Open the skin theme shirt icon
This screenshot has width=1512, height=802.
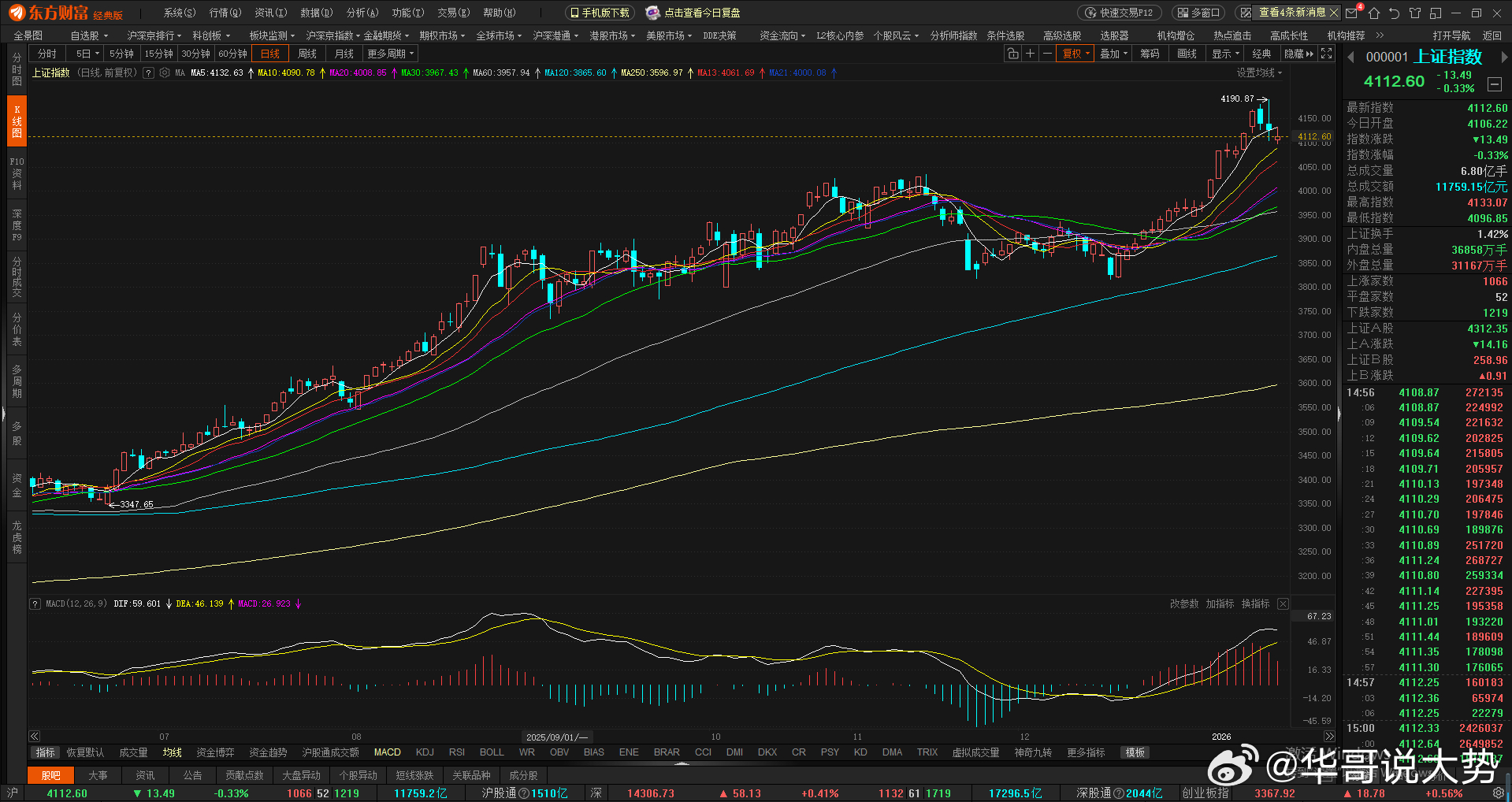point(1415,13)
